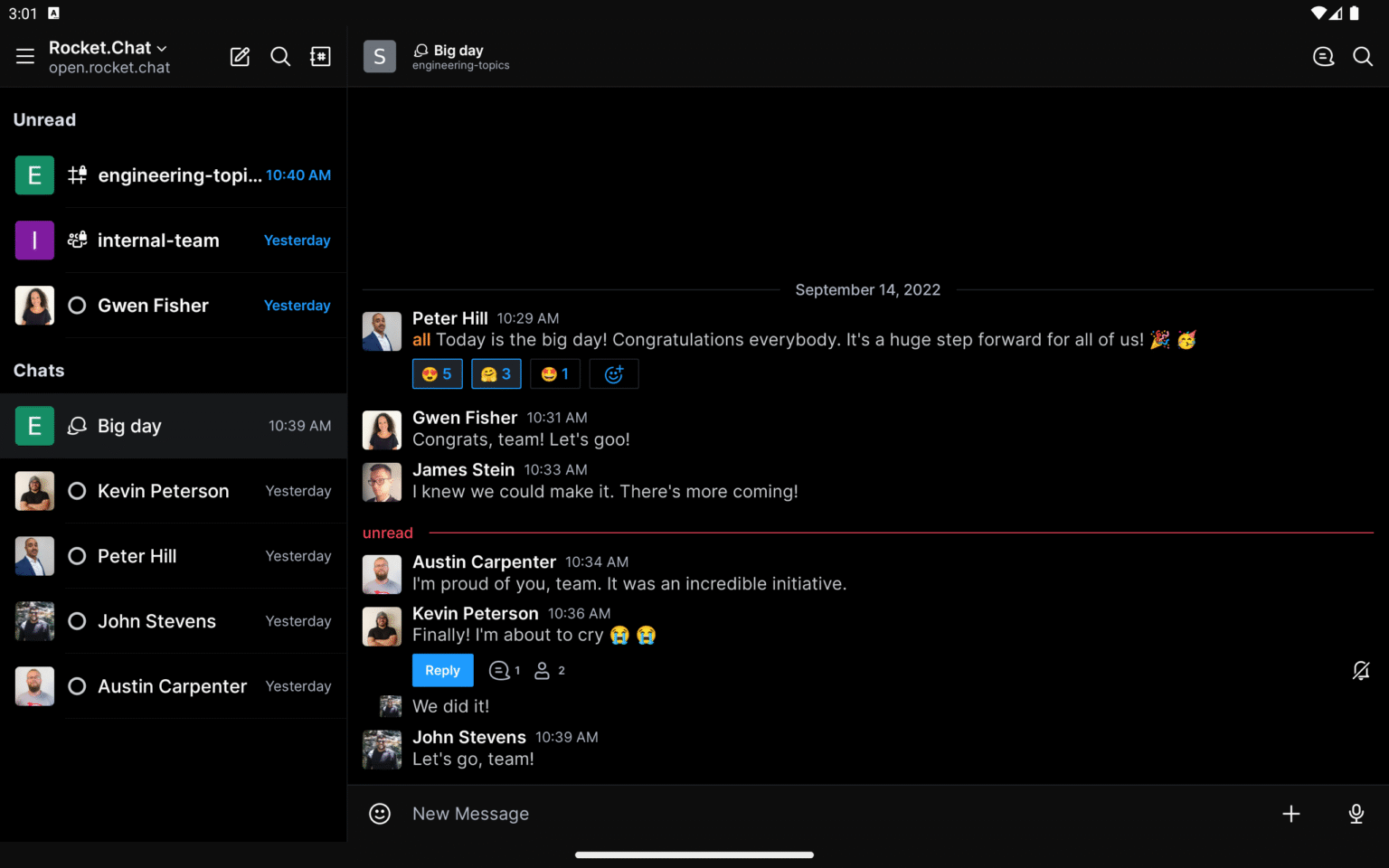Open search from the workspace toolbar
1389x868 pixels.
pos(280,56)
